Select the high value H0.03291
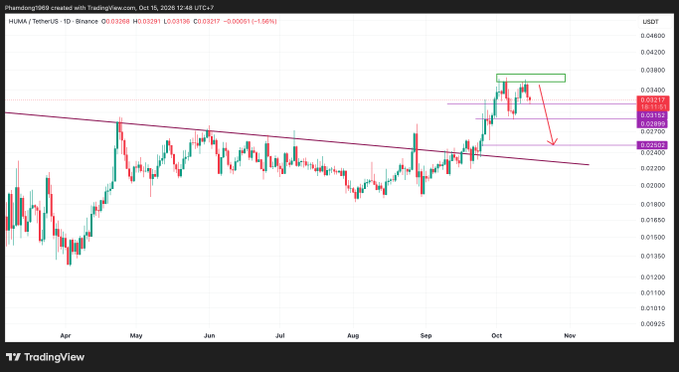This screenshot has height=372, width=679. point(146,21)
